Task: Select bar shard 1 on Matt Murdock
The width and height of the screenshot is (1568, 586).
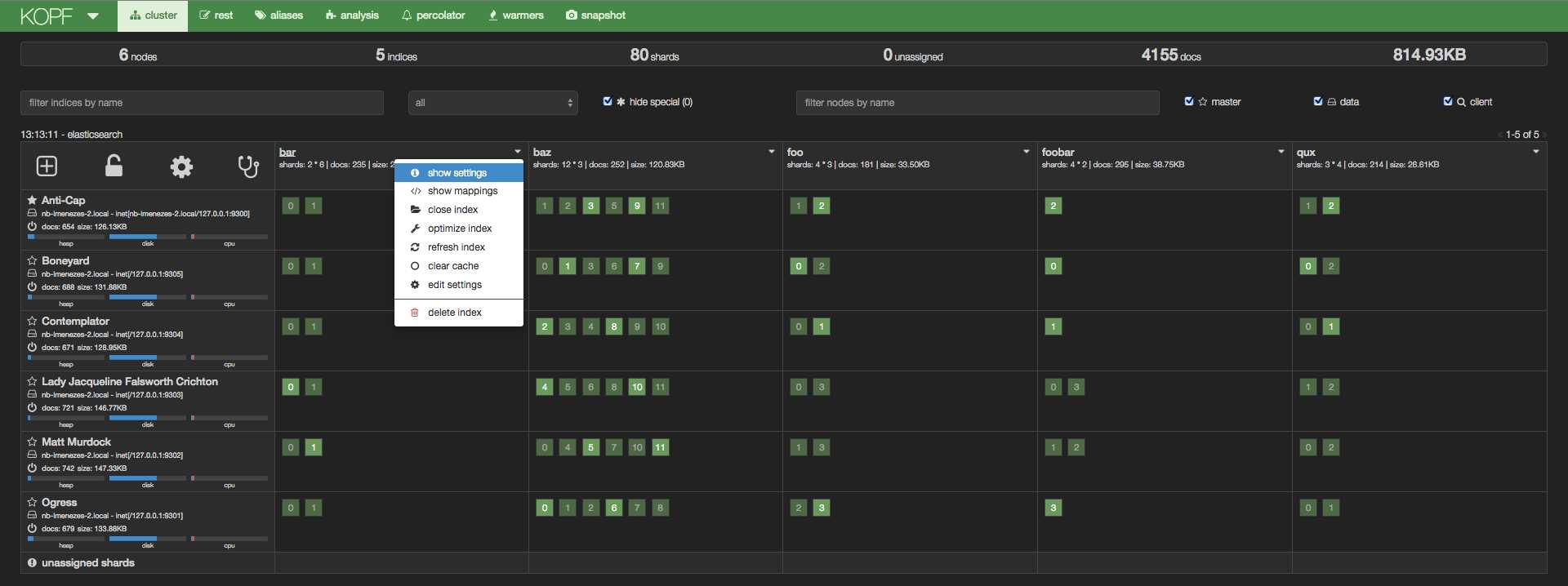Action: click(x=314, y=447)
